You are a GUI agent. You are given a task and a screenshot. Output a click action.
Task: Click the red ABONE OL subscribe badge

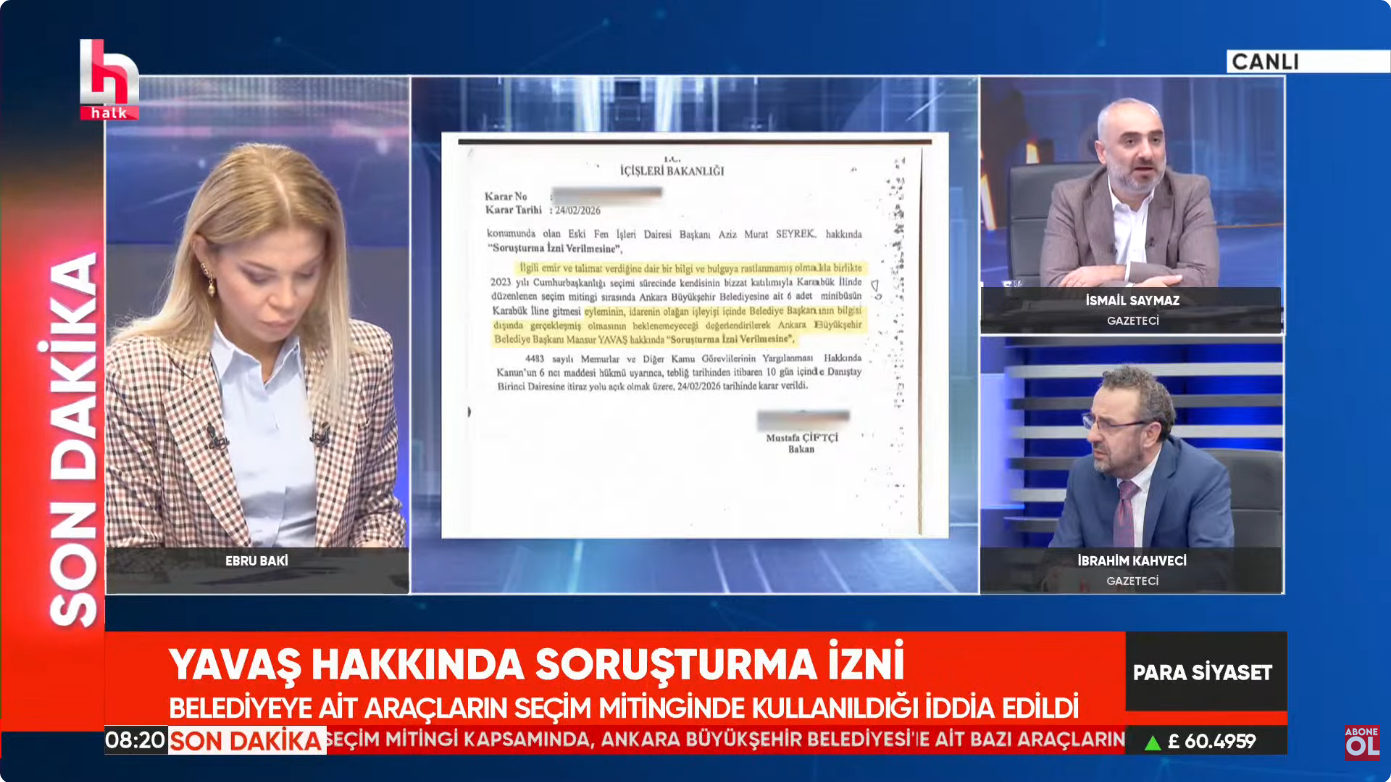click(1362, 742)
